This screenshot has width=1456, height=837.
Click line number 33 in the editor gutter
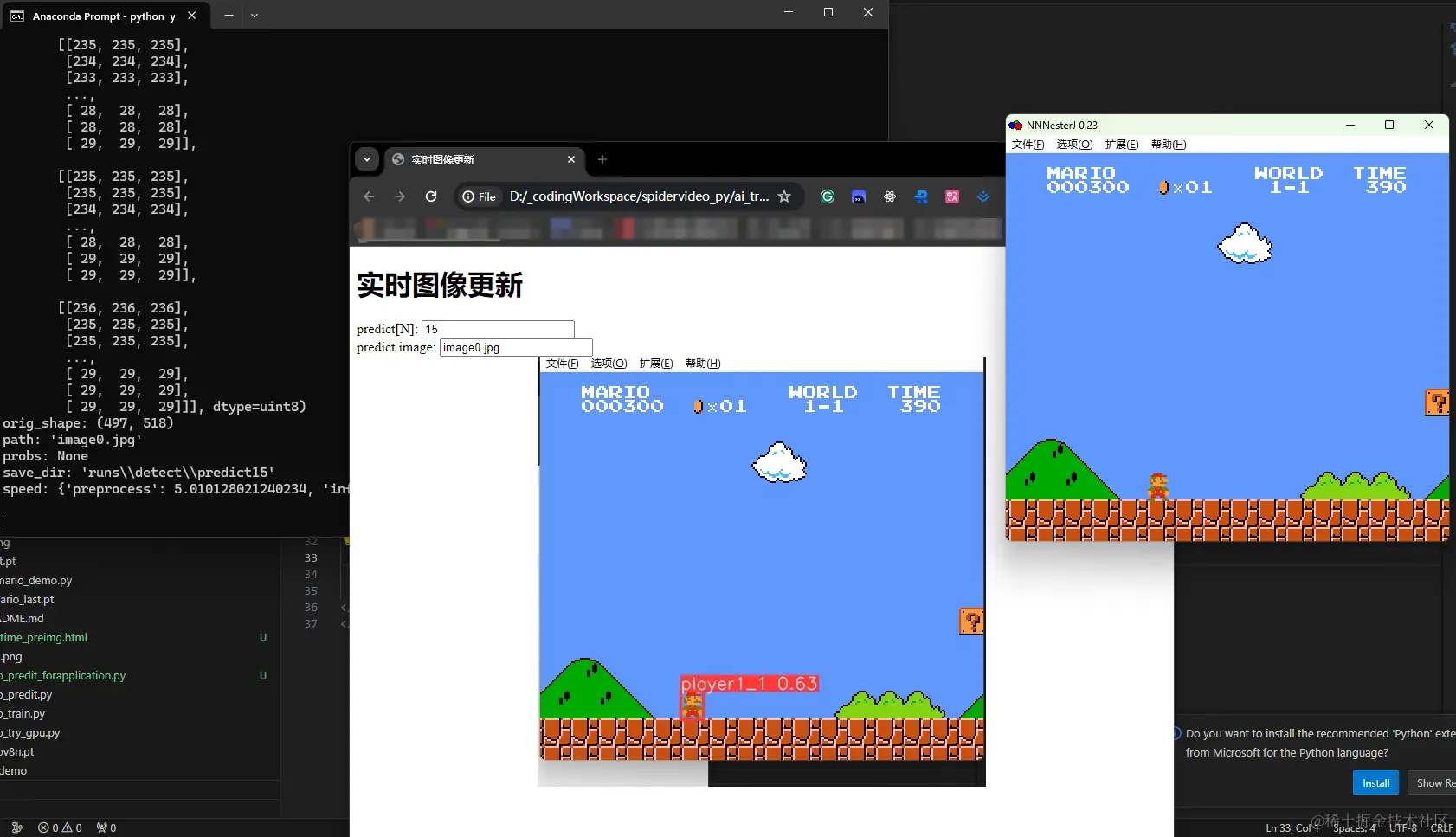pyautogui.click(x=311, y=557)
